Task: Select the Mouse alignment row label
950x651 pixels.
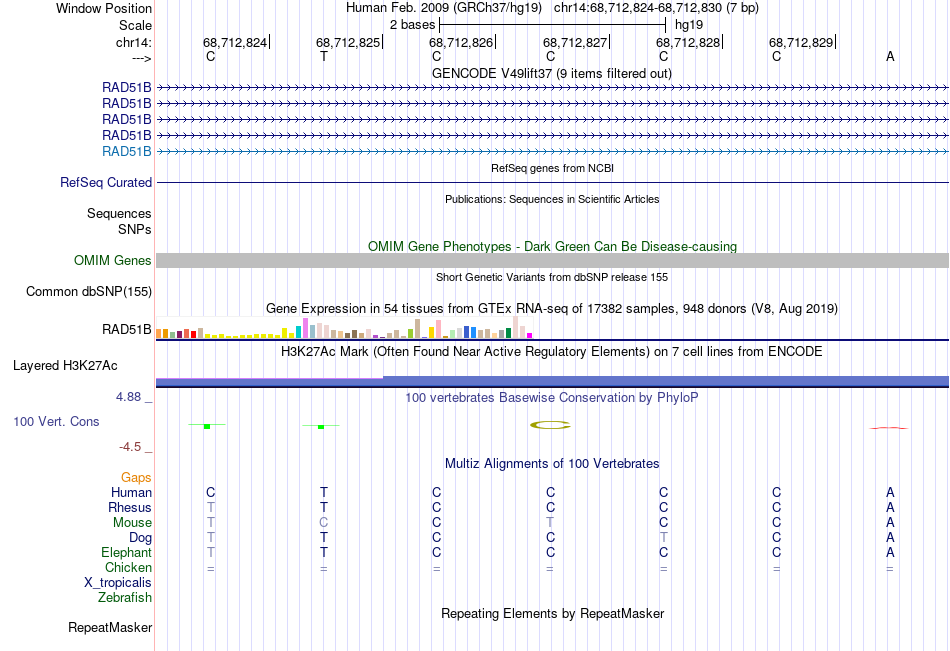Action: pos(132,522)
